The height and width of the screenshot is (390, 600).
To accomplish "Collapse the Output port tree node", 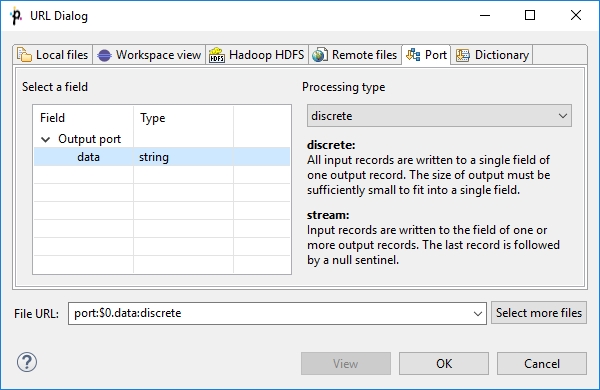I will pos(46,139).
